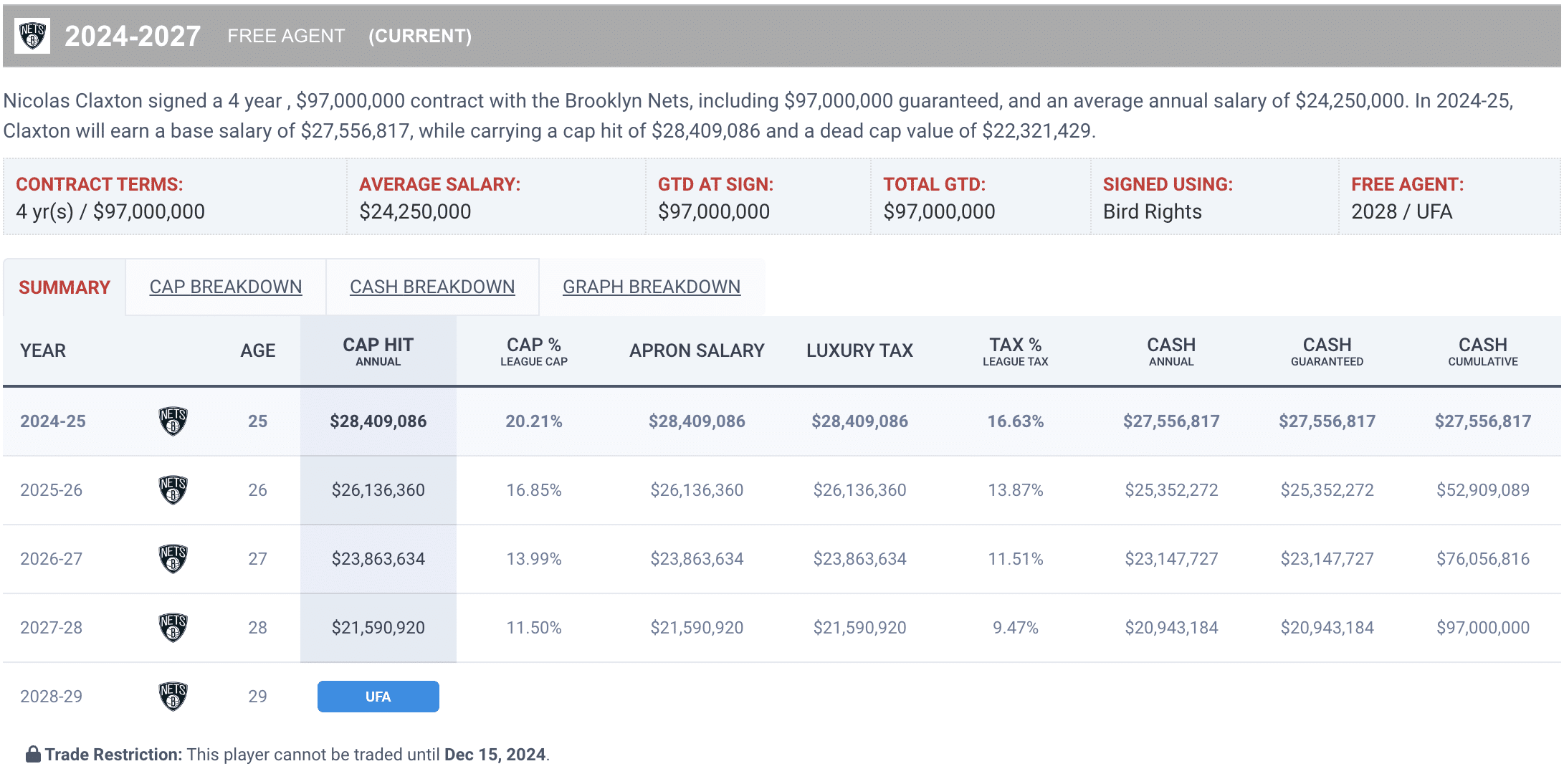1564x784 pixels.
Task: Click the YEAR column header
Action: pos(43,350)
